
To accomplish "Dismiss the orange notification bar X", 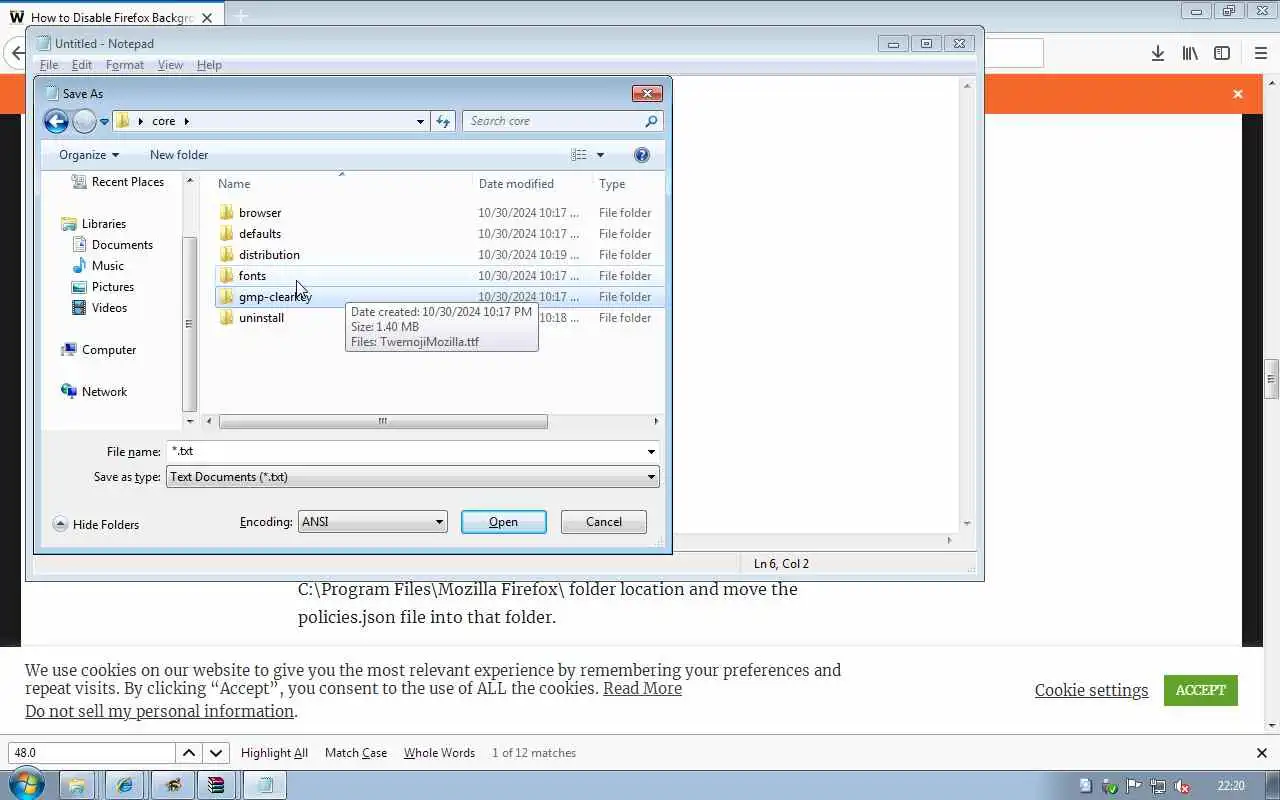I will click(x=1238, y=94).
